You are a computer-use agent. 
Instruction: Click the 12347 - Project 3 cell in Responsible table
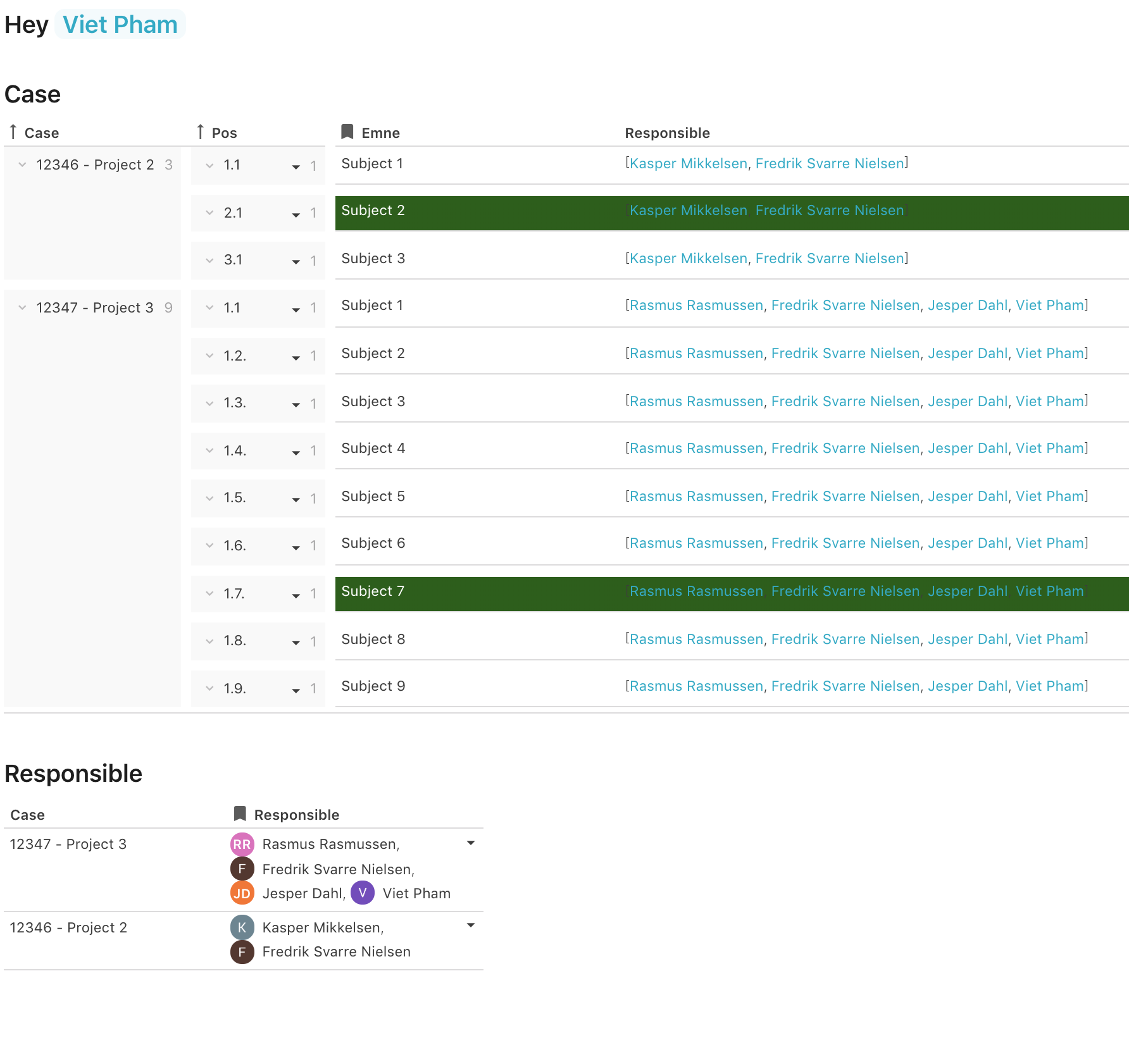point(68,844)
